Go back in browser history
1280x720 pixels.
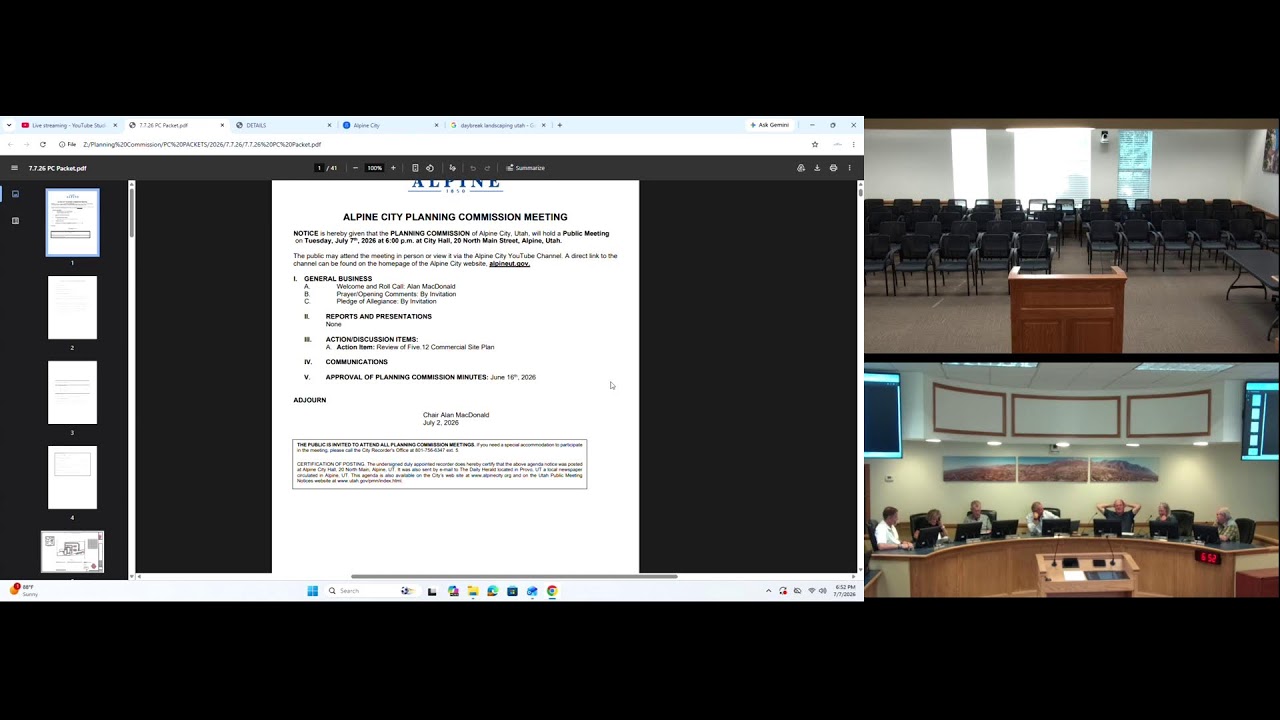point(10,144)
